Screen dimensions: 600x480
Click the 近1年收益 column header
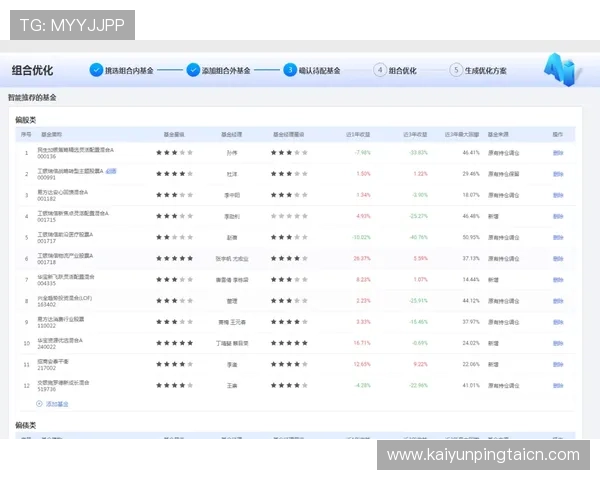pyautogui.click(x=358, y=134)
